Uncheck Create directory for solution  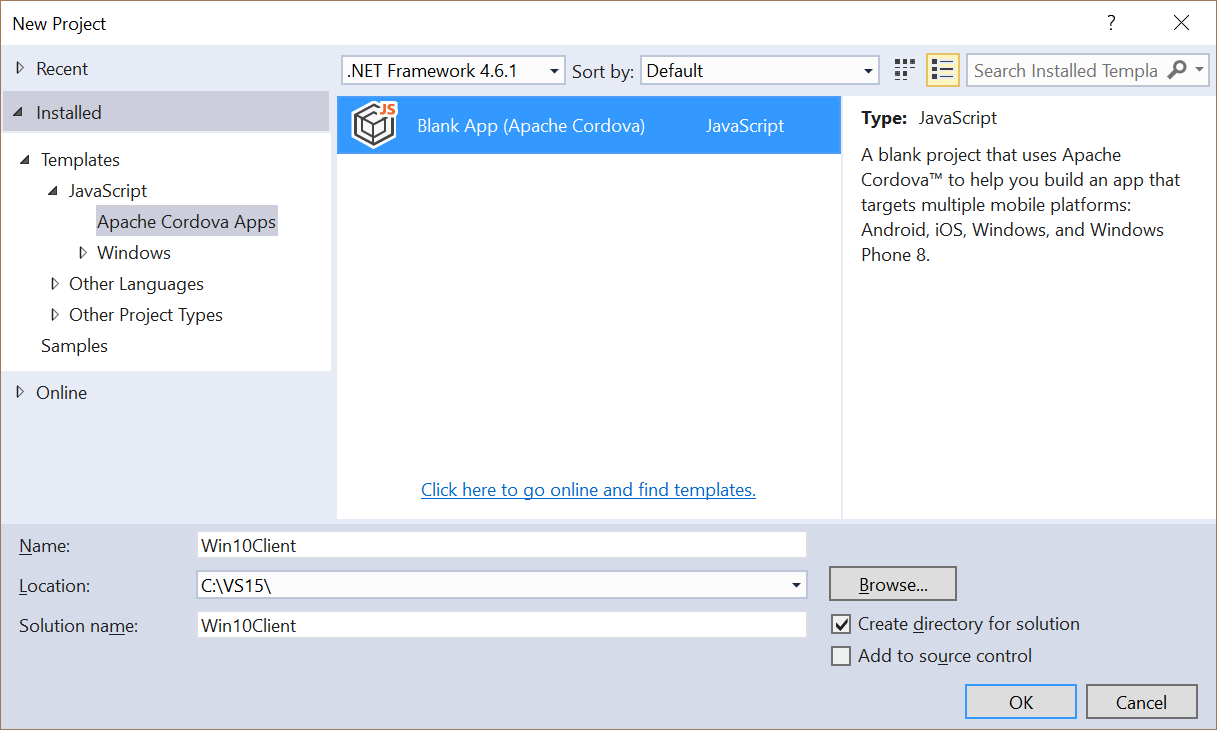click(841, 623)
